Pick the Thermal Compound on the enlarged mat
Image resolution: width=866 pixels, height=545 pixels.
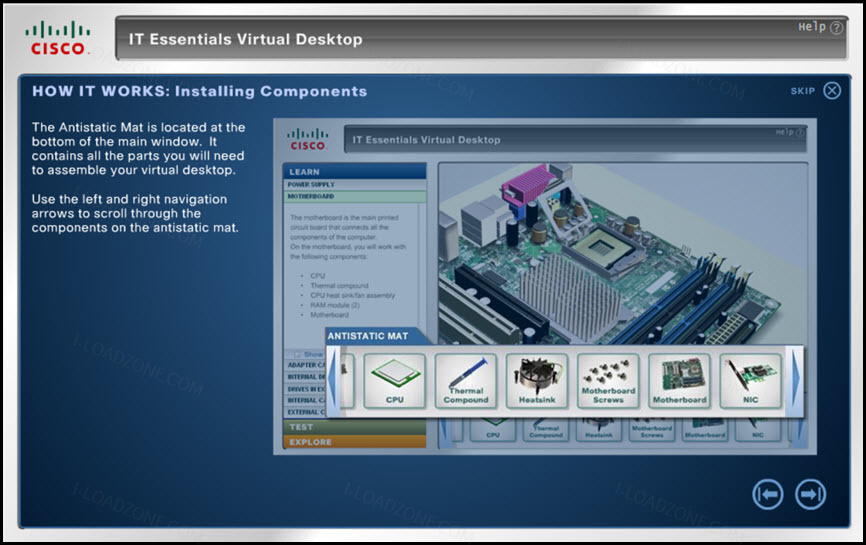pos(466,381)
